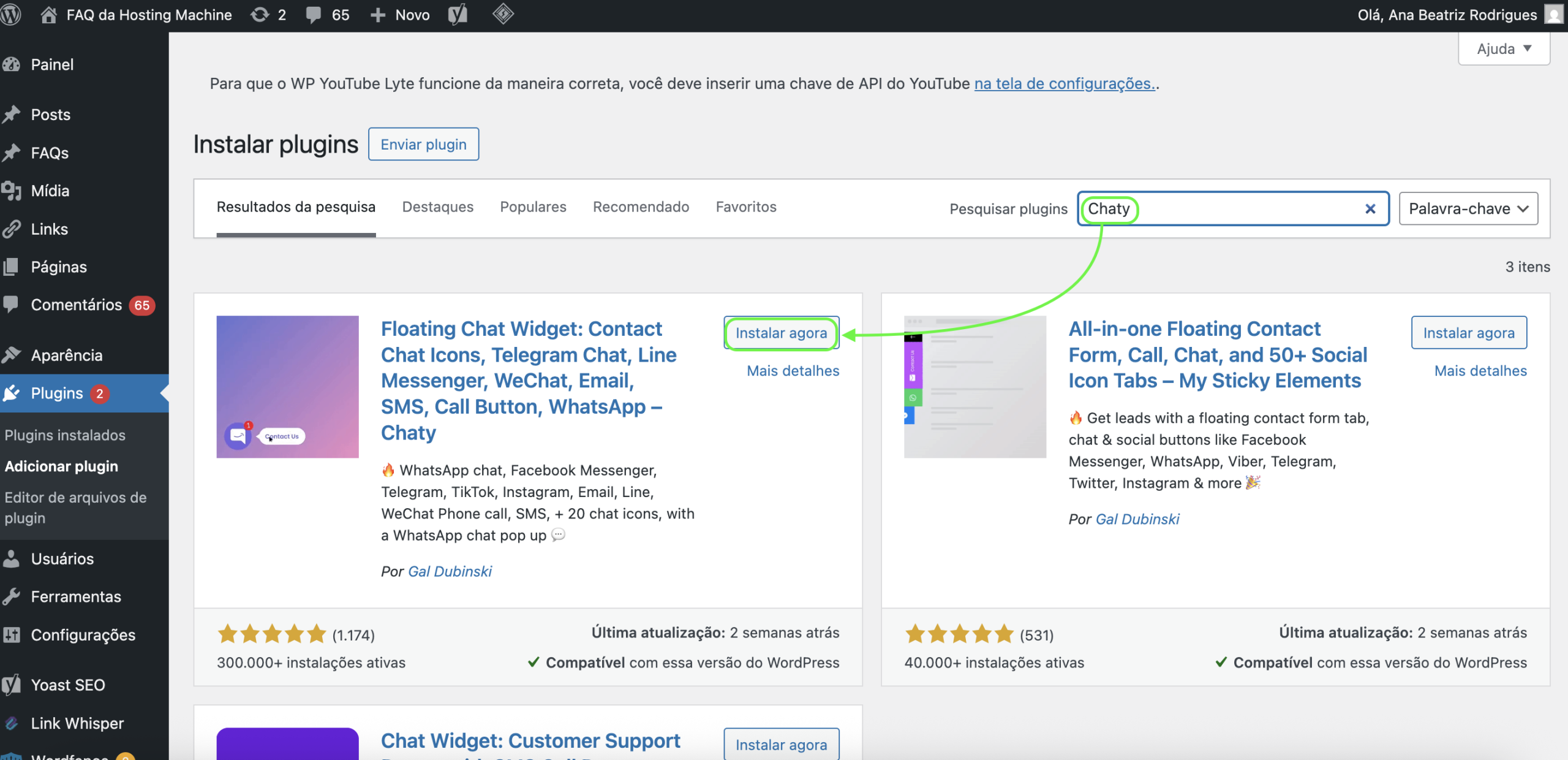Click the home icon for FAQ da Hosting Machine

click(x=48, y=15)
